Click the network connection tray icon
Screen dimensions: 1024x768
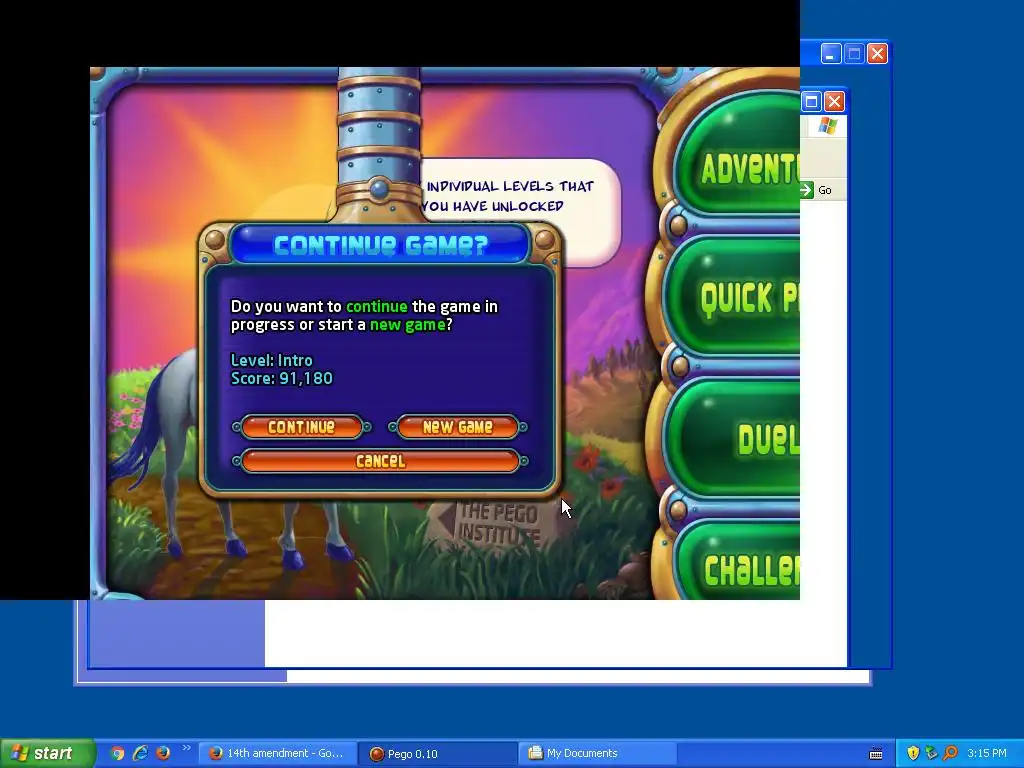[x=931, y=753]
